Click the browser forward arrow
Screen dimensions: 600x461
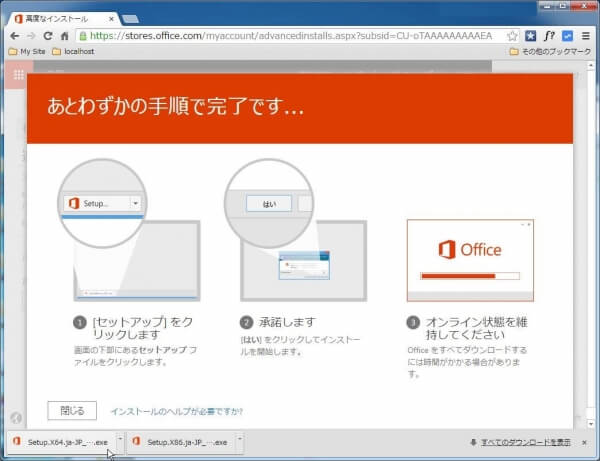[x=31, y=36]
